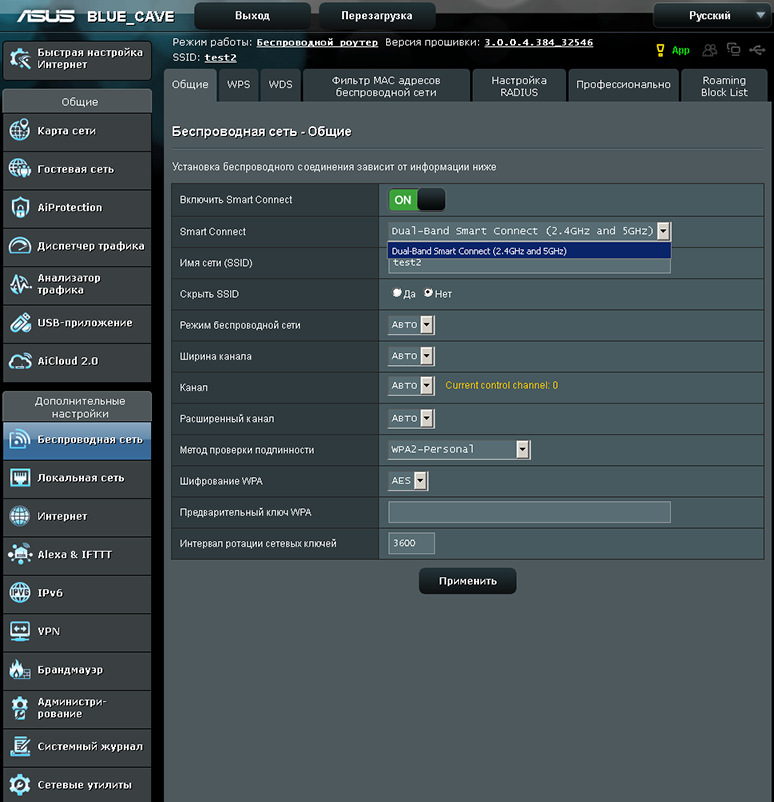Toggle the Smart Connect ON switch

click(x=416, y=199)
